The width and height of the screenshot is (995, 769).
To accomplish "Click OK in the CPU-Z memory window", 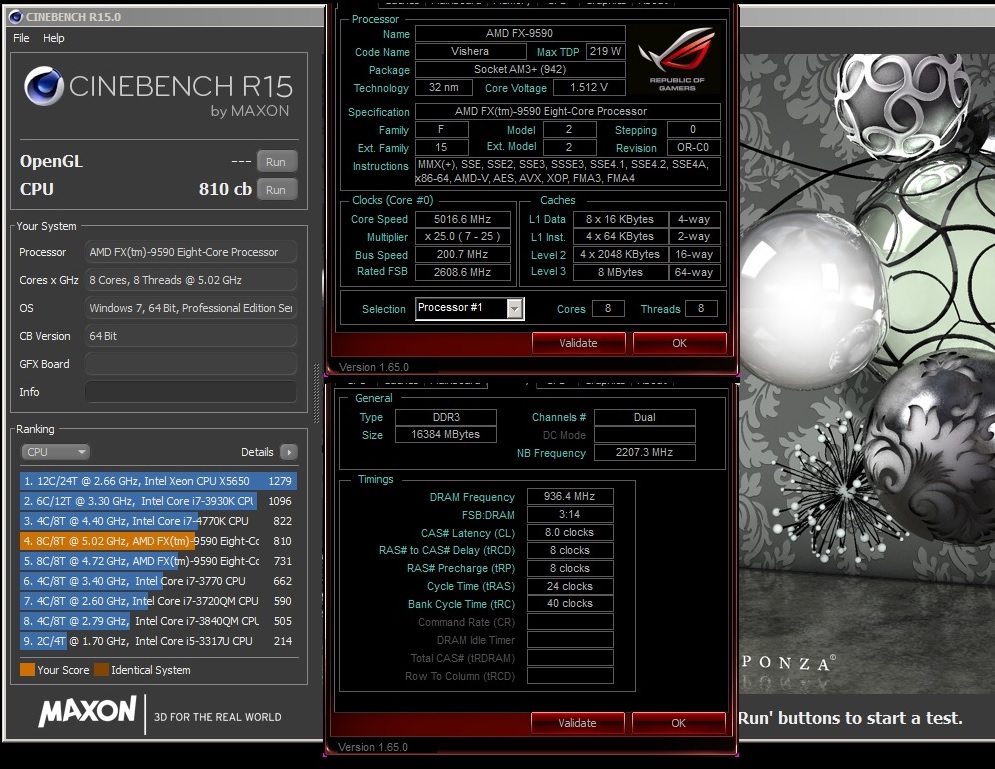I will [x=678, y=723].
